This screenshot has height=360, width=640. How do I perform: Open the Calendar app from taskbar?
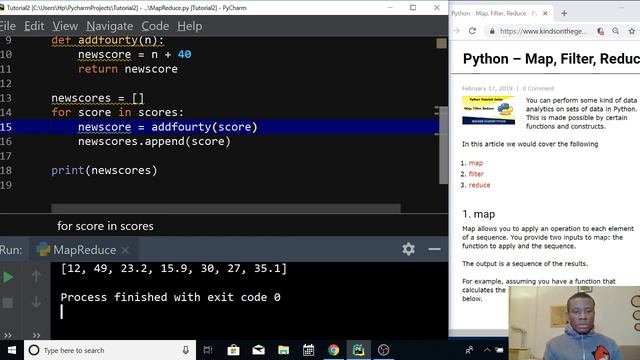pos(309,350)
